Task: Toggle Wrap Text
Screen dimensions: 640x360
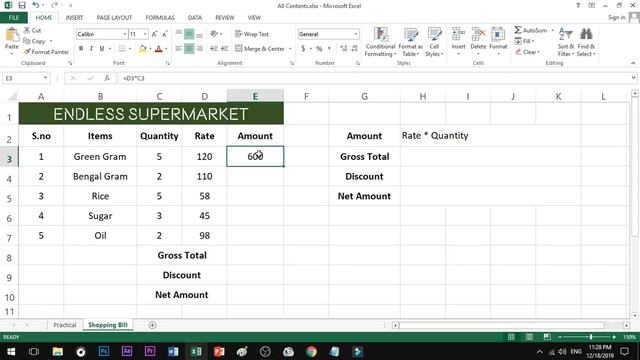Action: (x=252, y=34)
